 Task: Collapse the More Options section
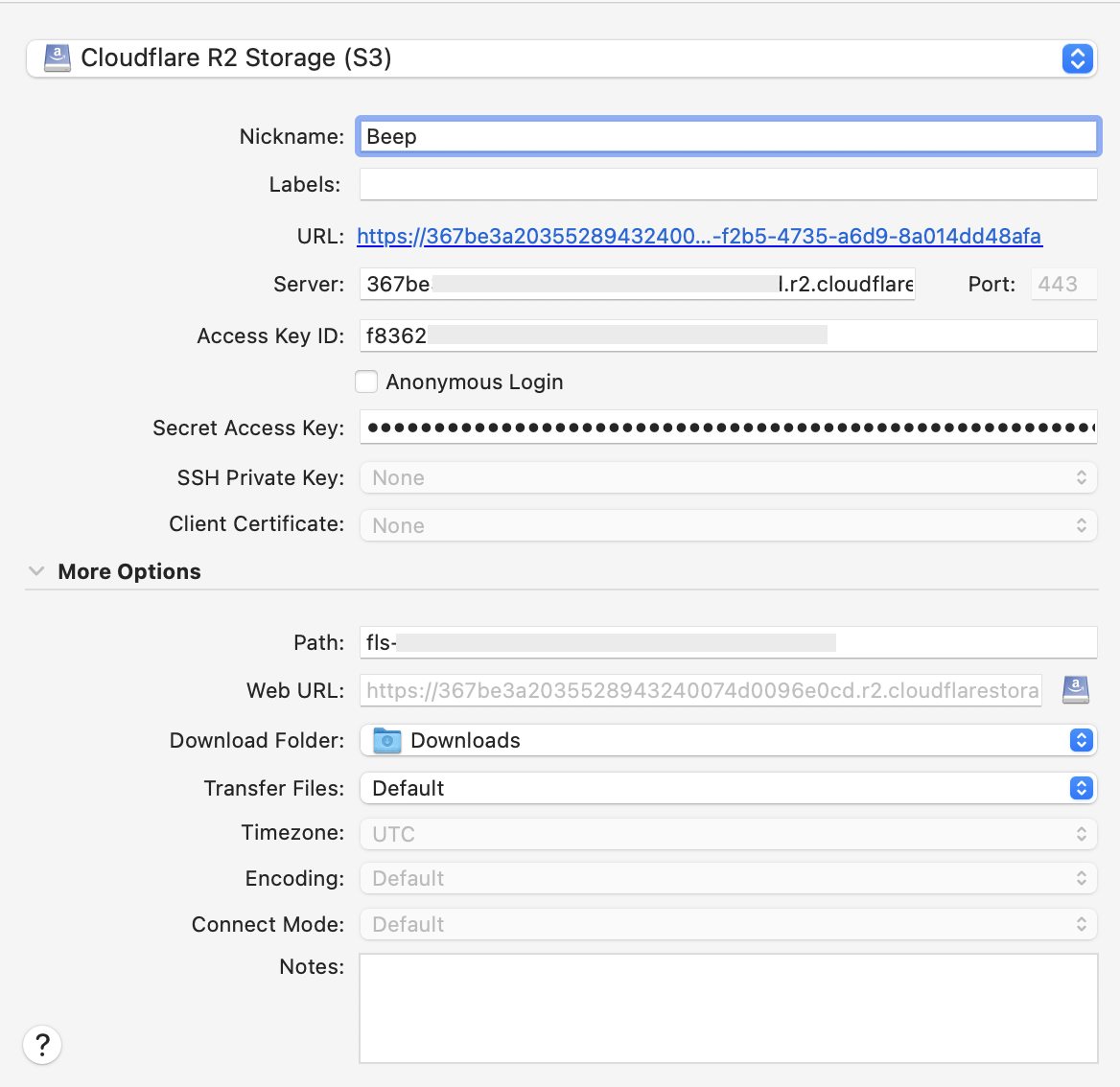coord(36,570)
